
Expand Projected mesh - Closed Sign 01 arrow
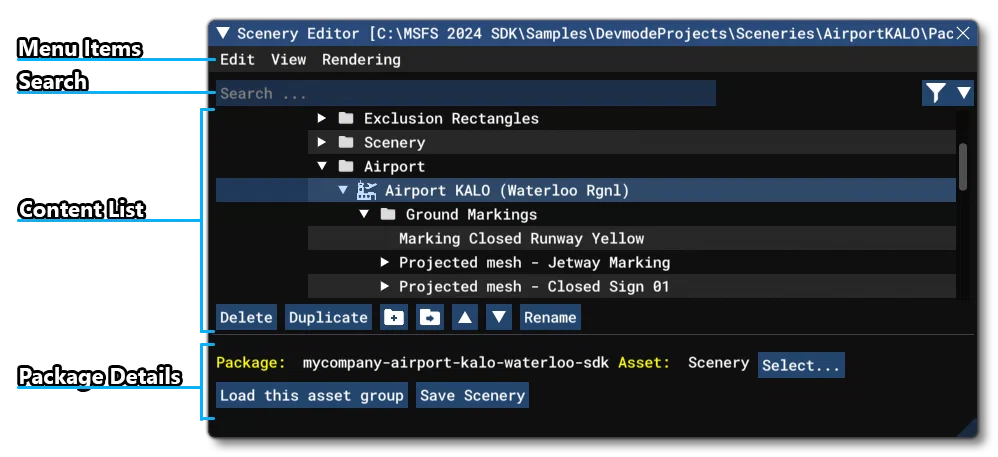pyautogui.click(x=384, y=286)
